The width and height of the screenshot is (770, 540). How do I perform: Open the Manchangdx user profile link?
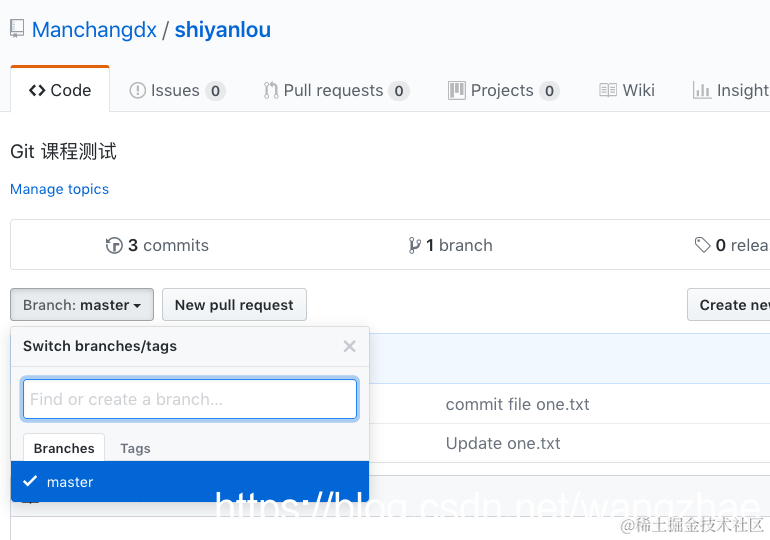pyautogui.click(x=94, y=30)
